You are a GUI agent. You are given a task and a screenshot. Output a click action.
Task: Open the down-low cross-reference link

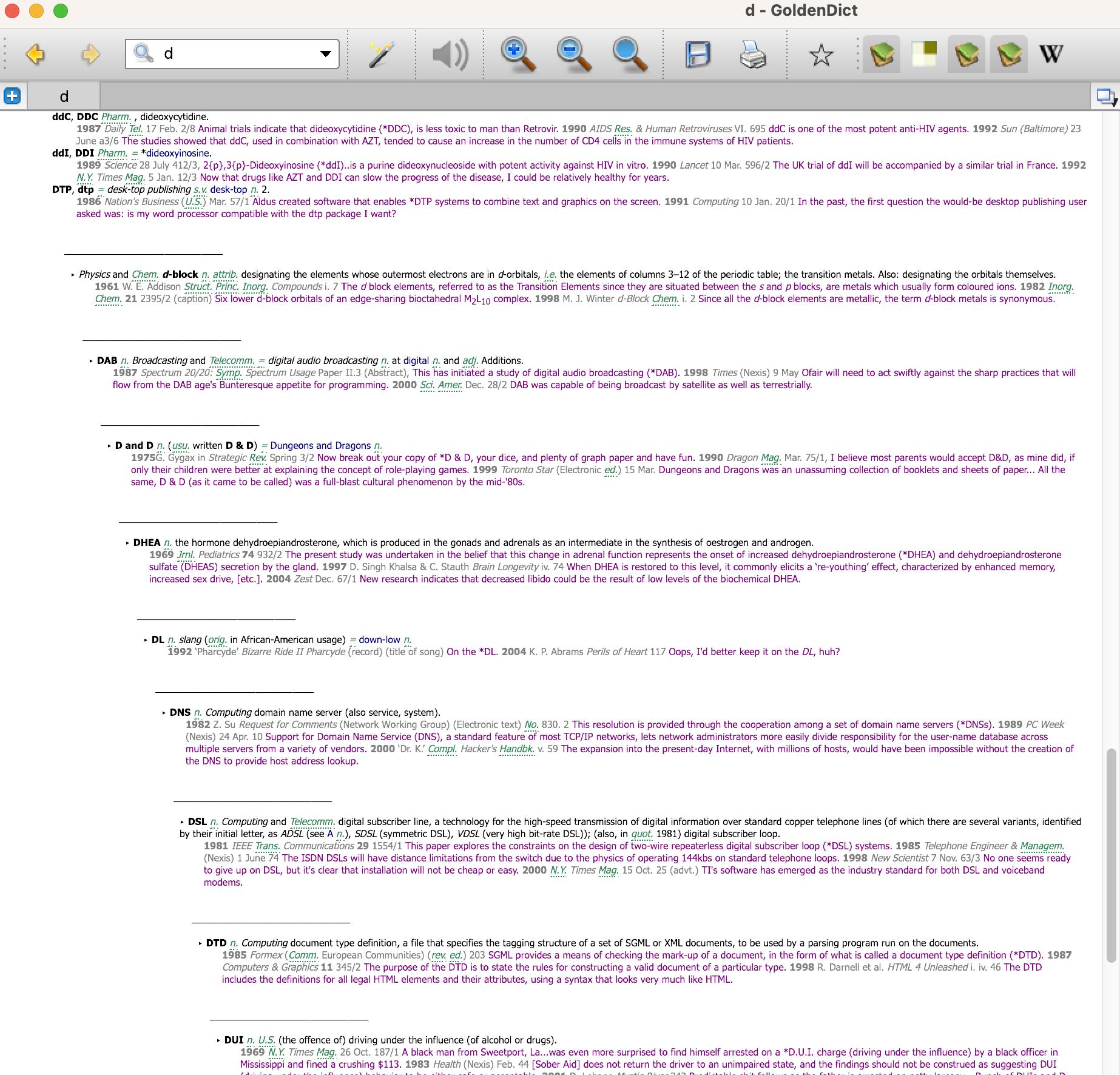(377, 639)
